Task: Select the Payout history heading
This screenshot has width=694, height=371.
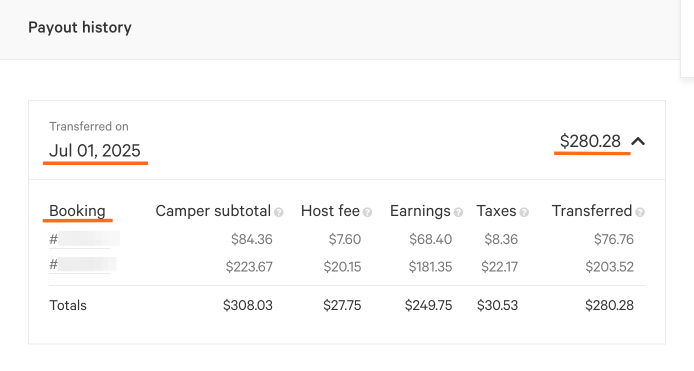Action: [80, 27]
